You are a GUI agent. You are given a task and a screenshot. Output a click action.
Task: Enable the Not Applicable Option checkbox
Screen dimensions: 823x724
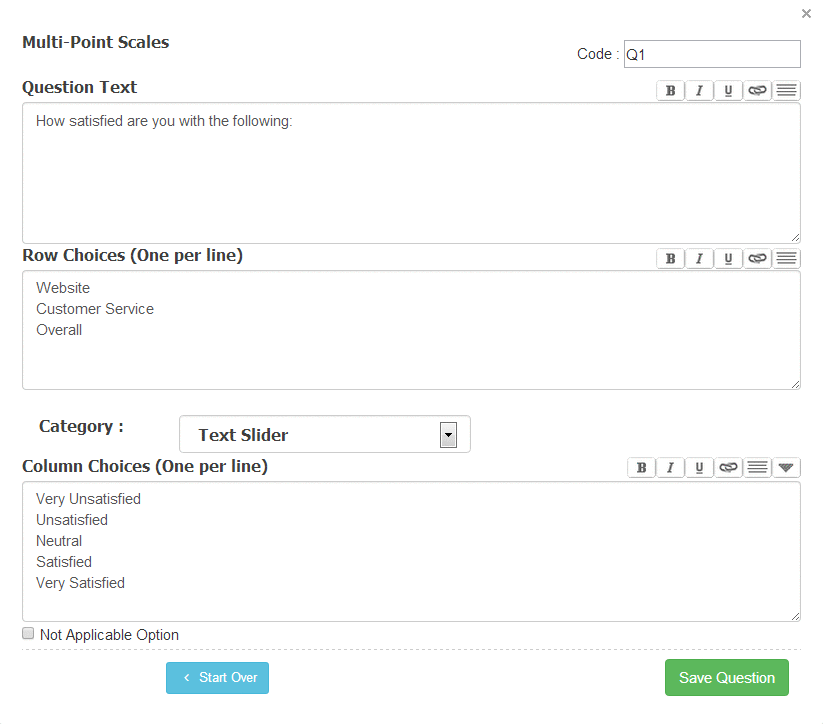coord(29,634)
